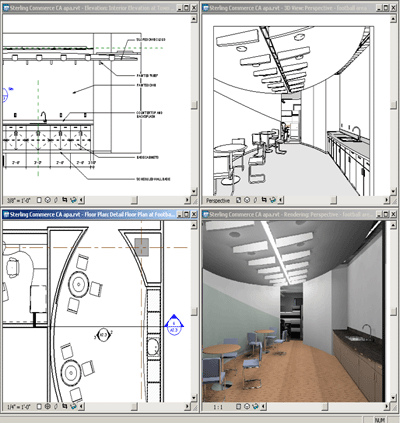This screenshot has width=400, height=423.
Task: Click circle icon in Rendering view control bar
Action: (x=247, y=406)
